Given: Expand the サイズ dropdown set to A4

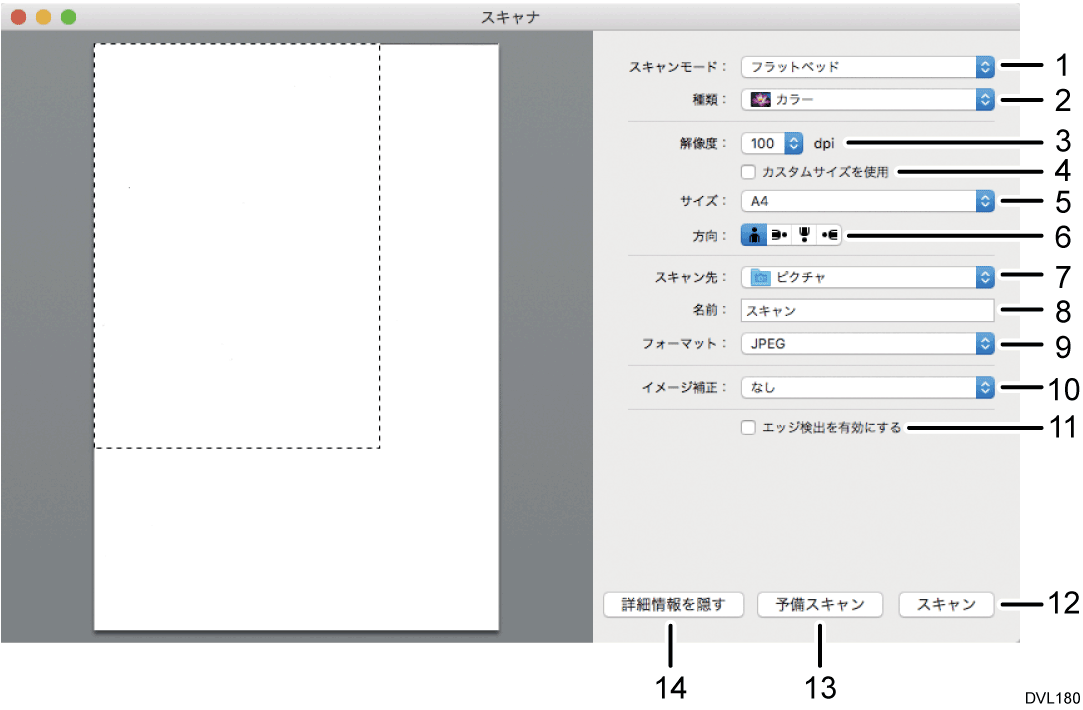Looking at the screenshot, I should click(x=867, y=201).
